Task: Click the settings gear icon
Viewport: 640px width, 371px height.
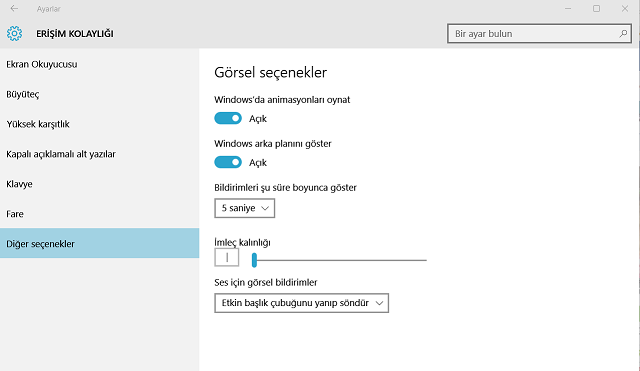Action: [14, 33]
